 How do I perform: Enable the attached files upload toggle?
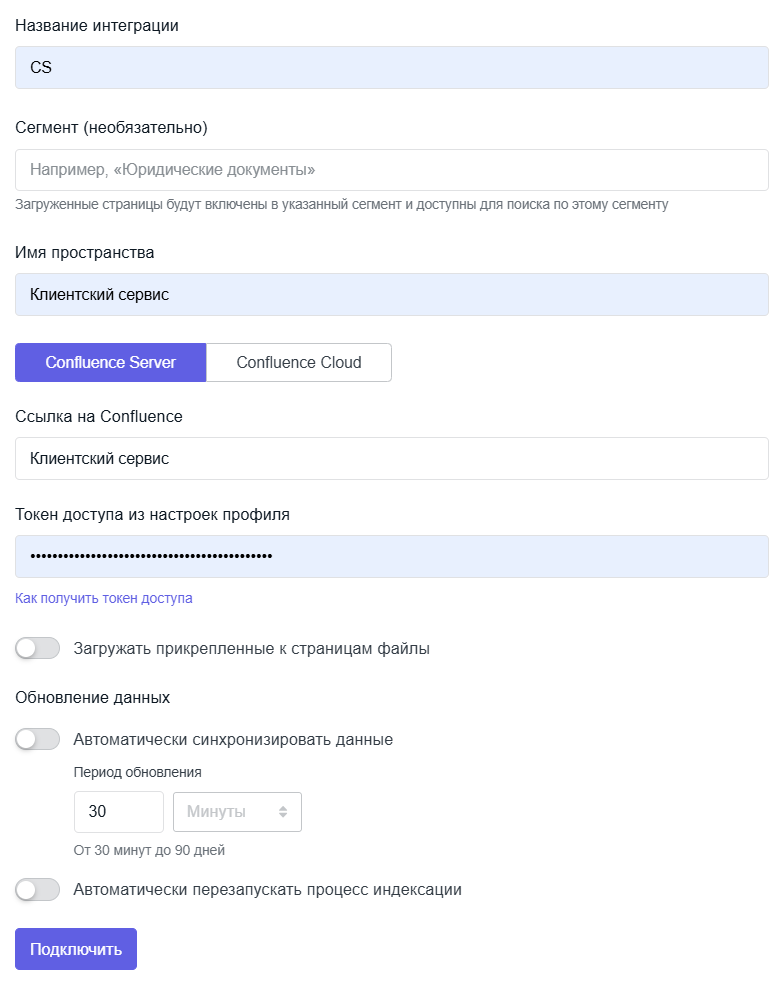tap(38, 648)
